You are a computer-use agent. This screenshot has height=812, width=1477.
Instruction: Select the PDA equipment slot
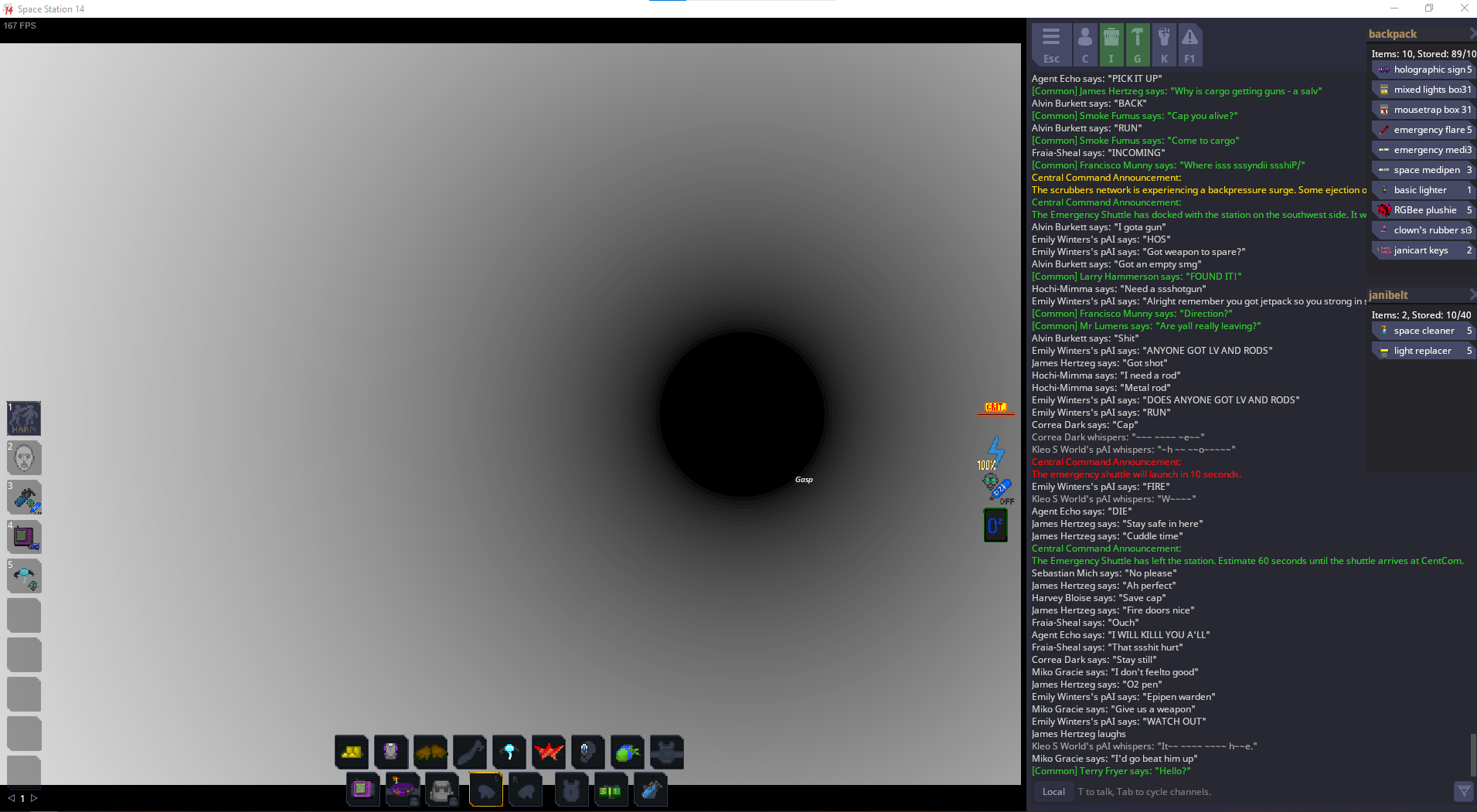(x=363, y=789)
